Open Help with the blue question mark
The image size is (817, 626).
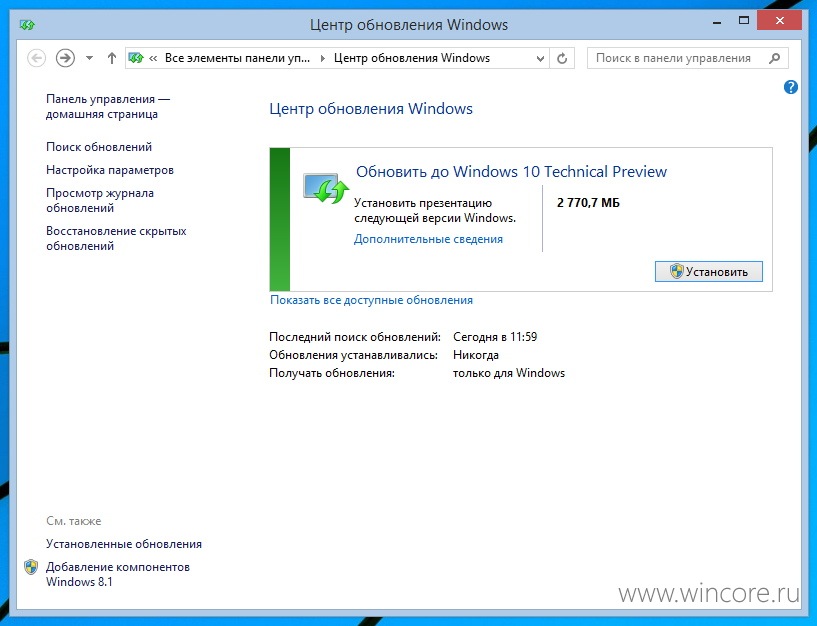[790, 87]
